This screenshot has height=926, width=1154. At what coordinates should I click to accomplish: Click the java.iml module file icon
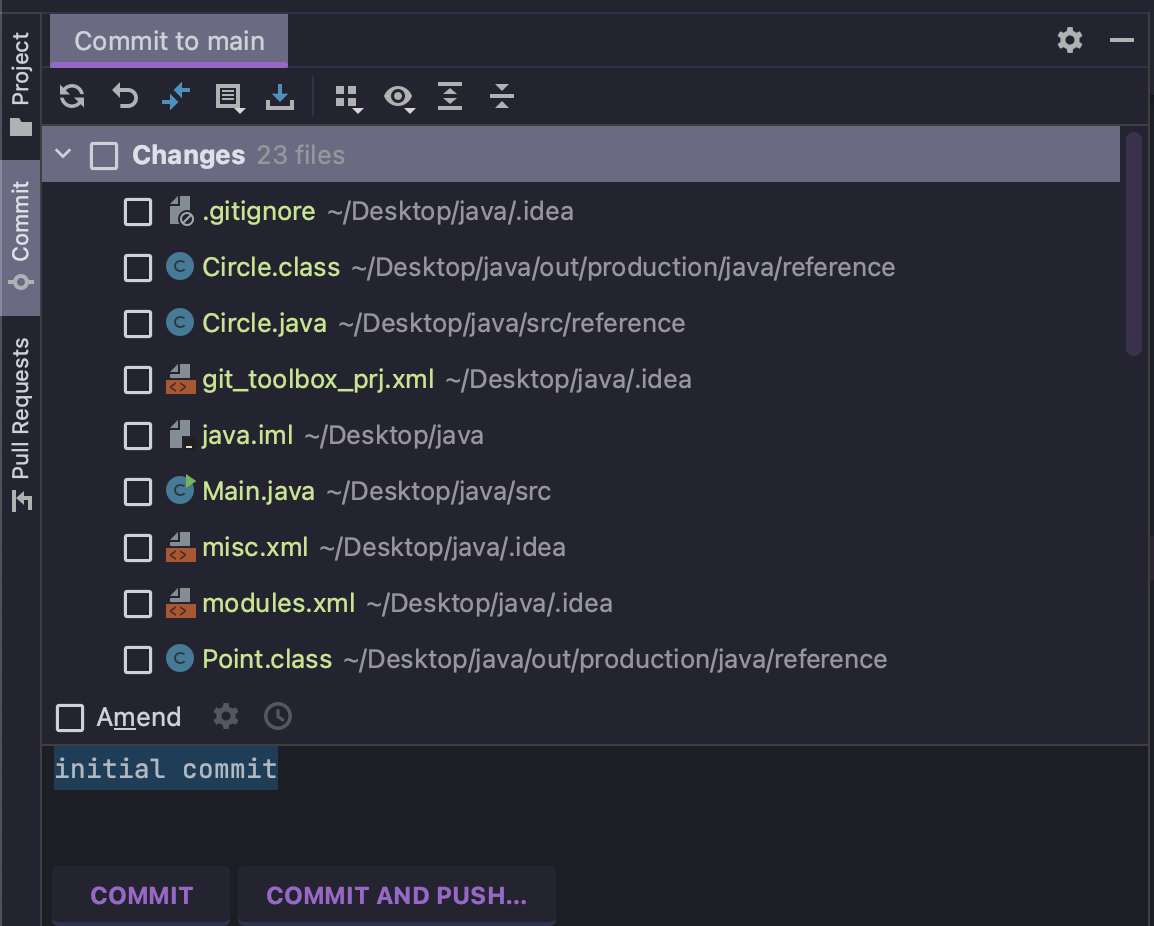point(180,434)
